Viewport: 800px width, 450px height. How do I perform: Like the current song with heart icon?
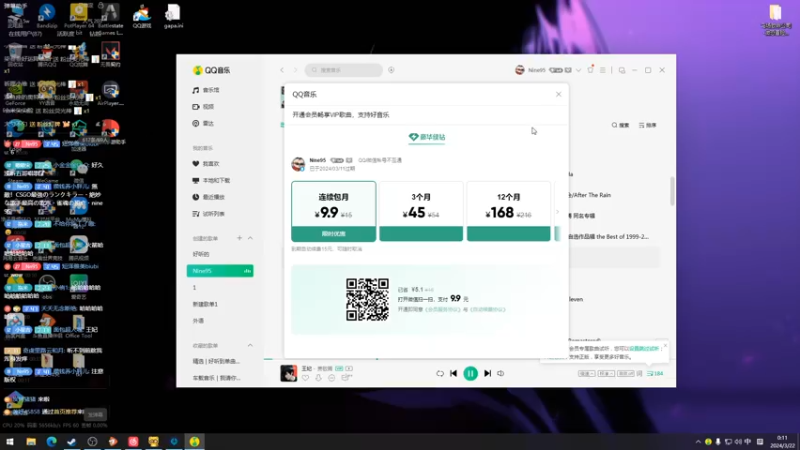pyautogui.click(x=305, y=378)
